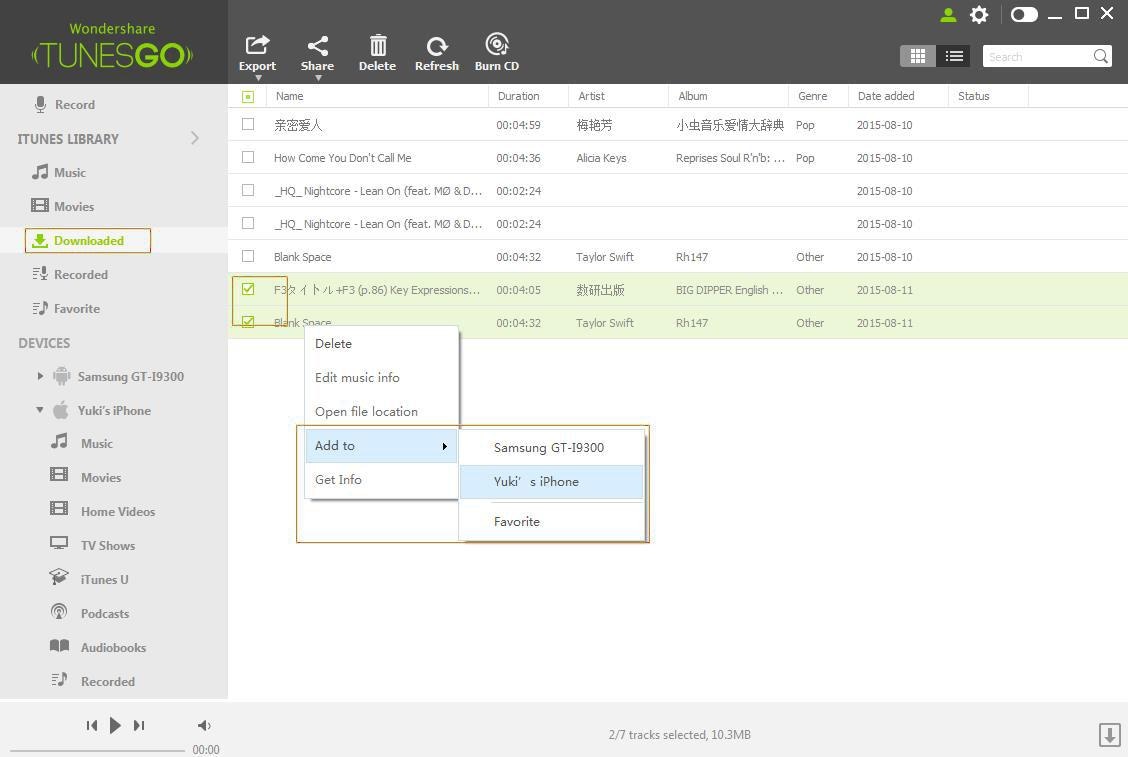Click the download queue icon in status bar
The image size is (1128, 757).
tap(1109, 735)
